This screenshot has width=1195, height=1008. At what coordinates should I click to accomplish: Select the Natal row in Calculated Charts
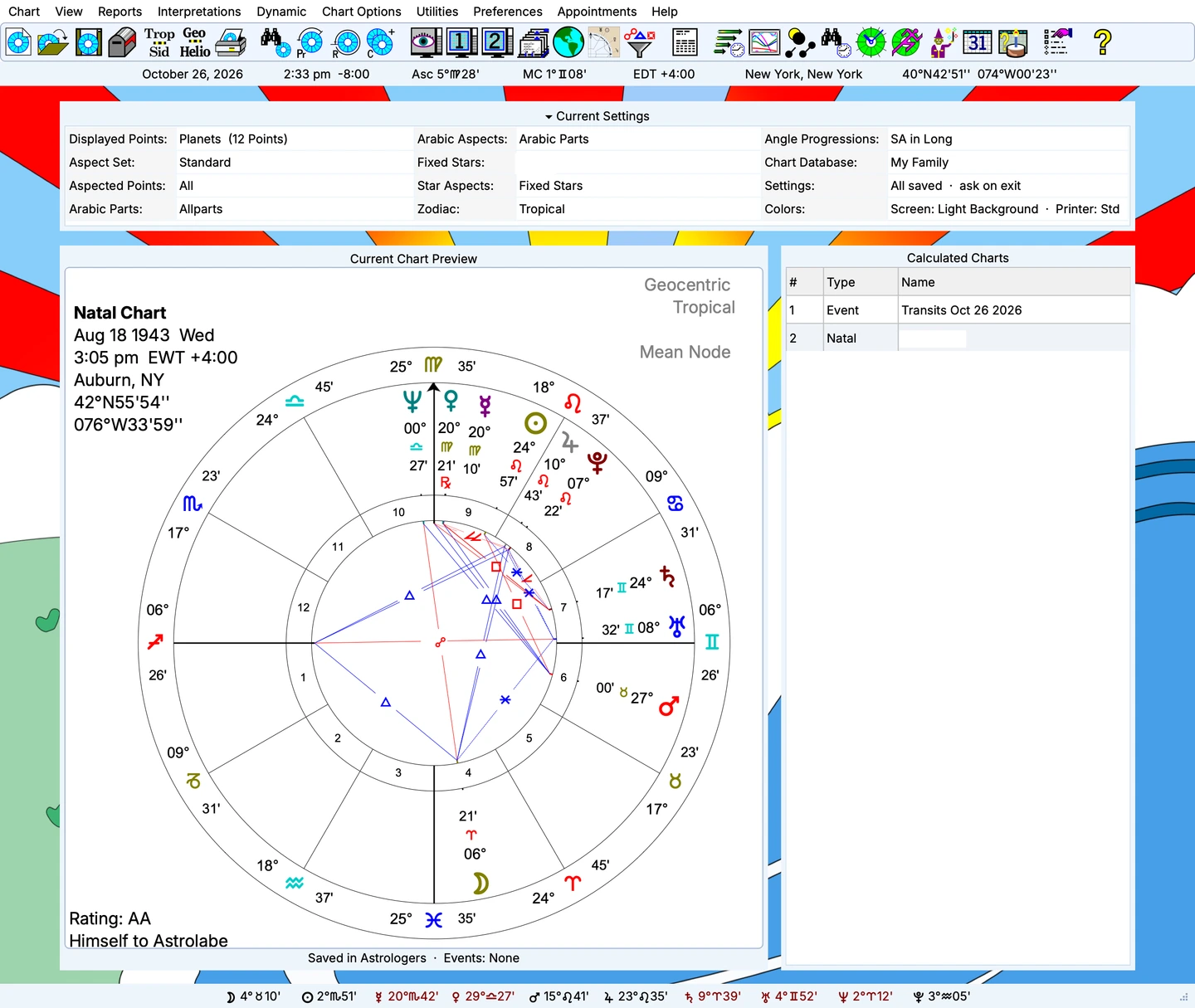click(958, 338)
